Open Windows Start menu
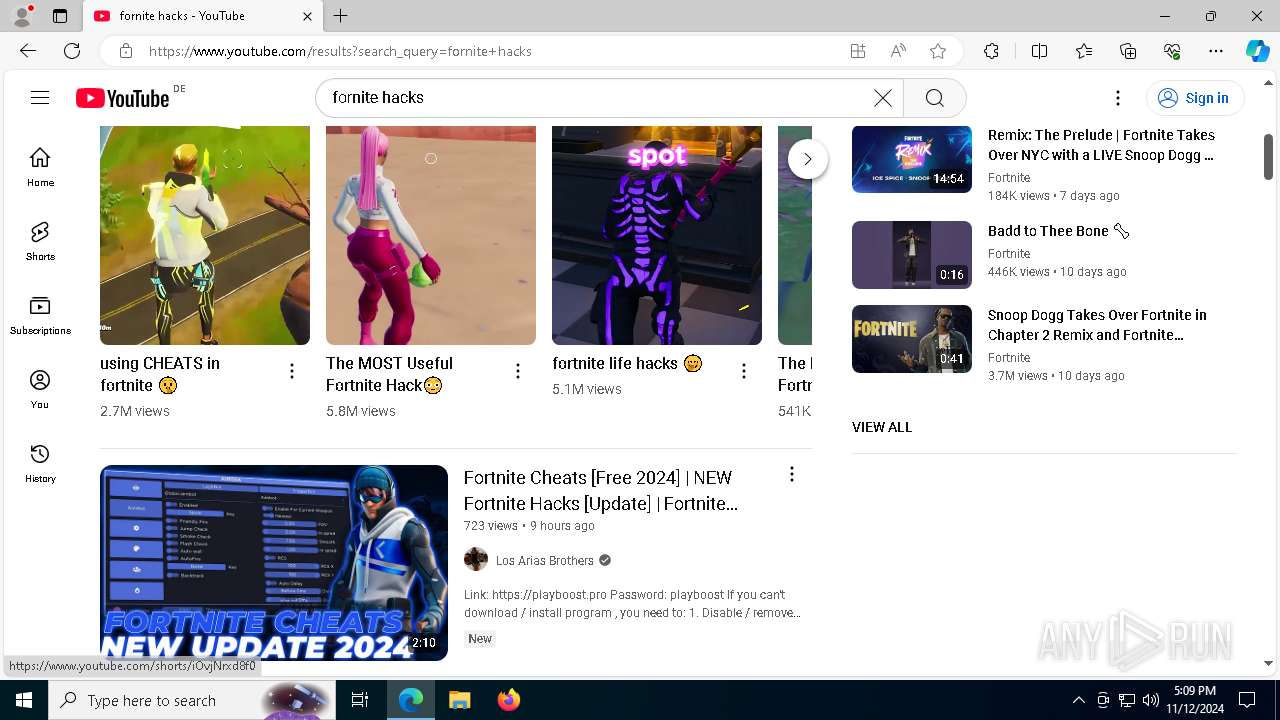The width and height of the screenshot is (1280, 720). (x=24, y=700)
